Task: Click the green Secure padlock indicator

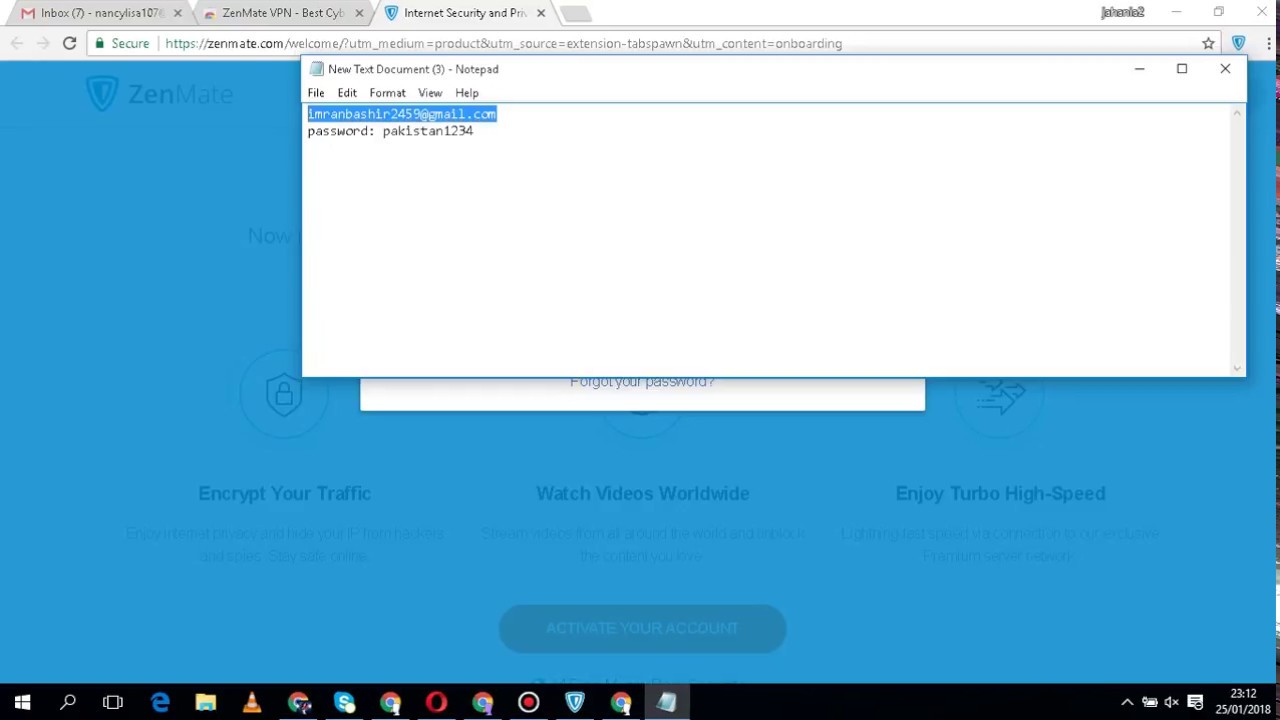Action: tap(122, 43)
